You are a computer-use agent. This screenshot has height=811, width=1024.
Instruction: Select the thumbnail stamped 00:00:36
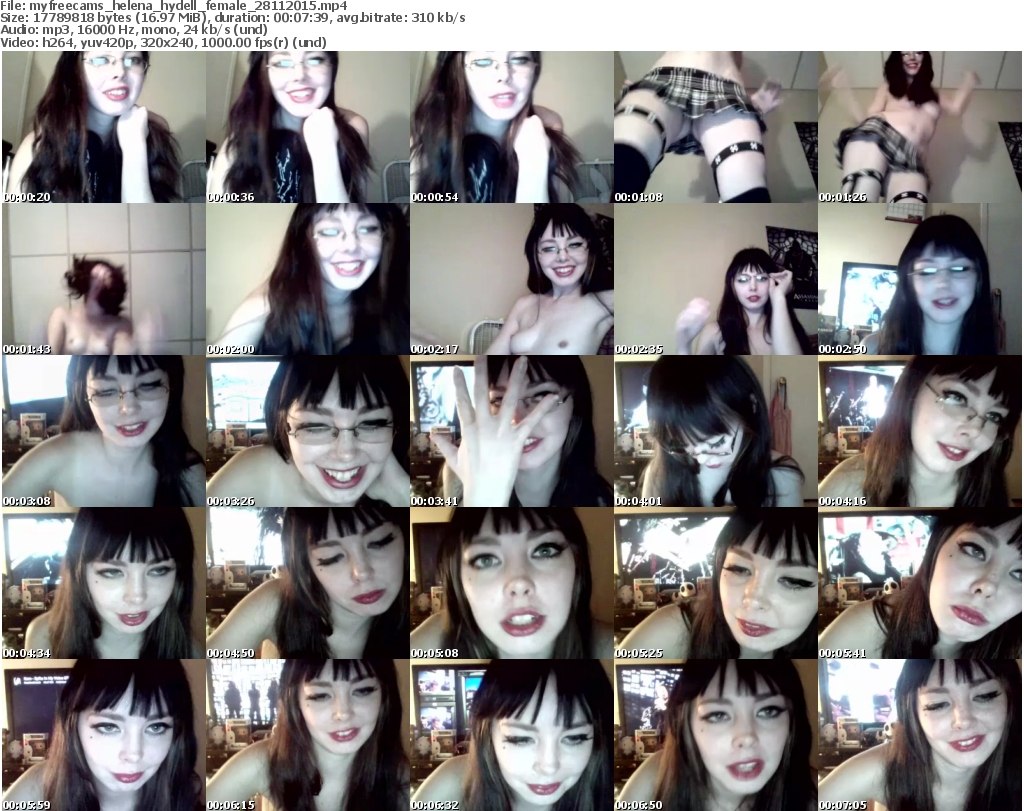308,127
